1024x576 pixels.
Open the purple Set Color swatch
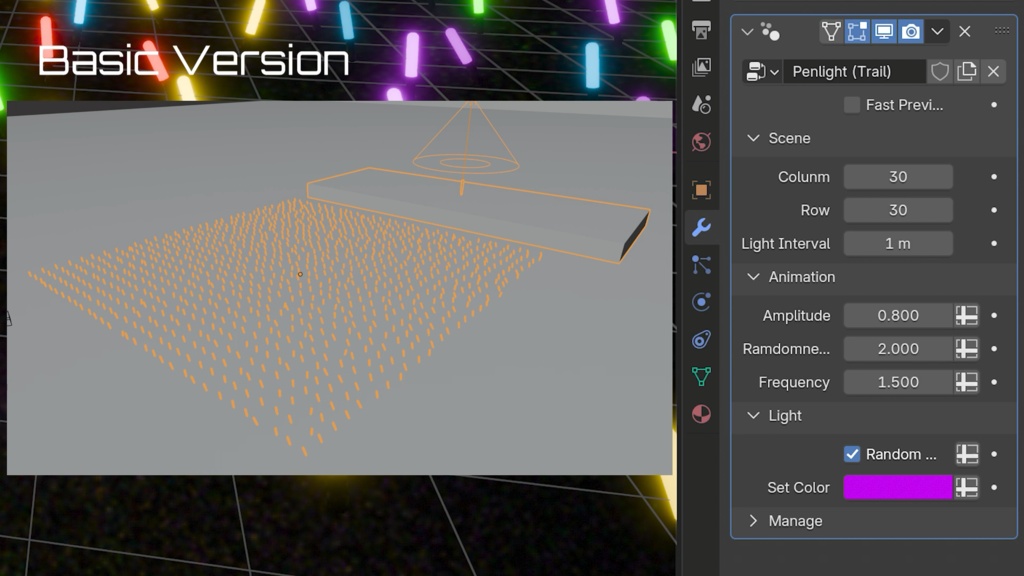point(898,487)
